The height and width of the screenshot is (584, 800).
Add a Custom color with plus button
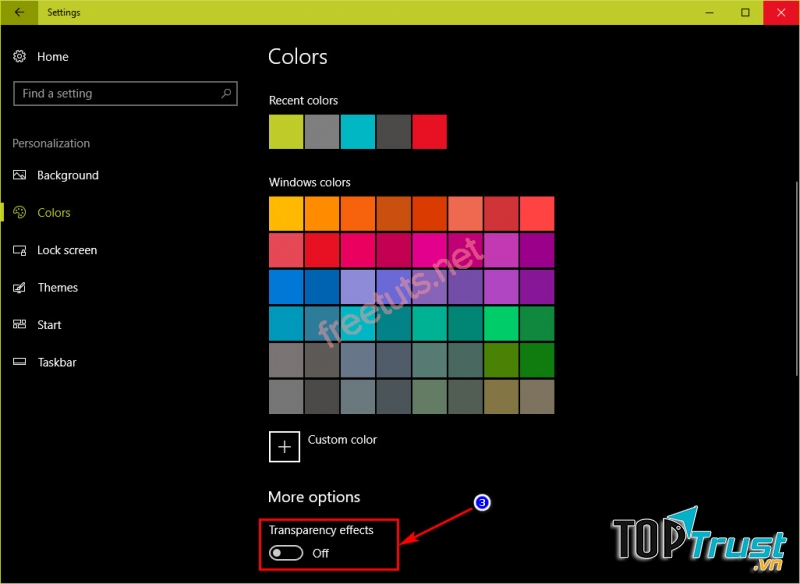tap(285, 446)
